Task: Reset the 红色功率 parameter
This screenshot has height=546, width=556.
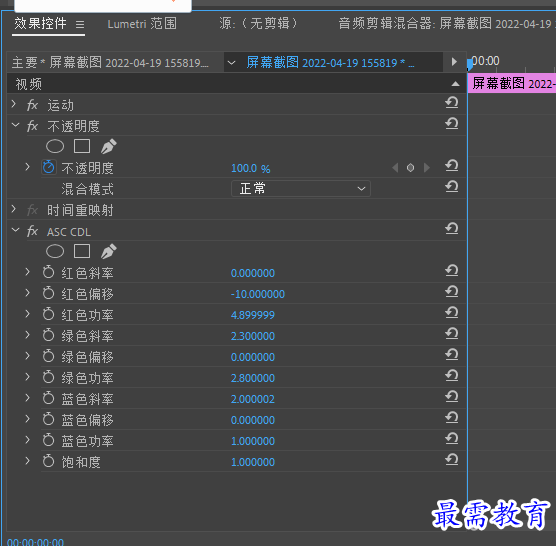Action: (451, 313)
